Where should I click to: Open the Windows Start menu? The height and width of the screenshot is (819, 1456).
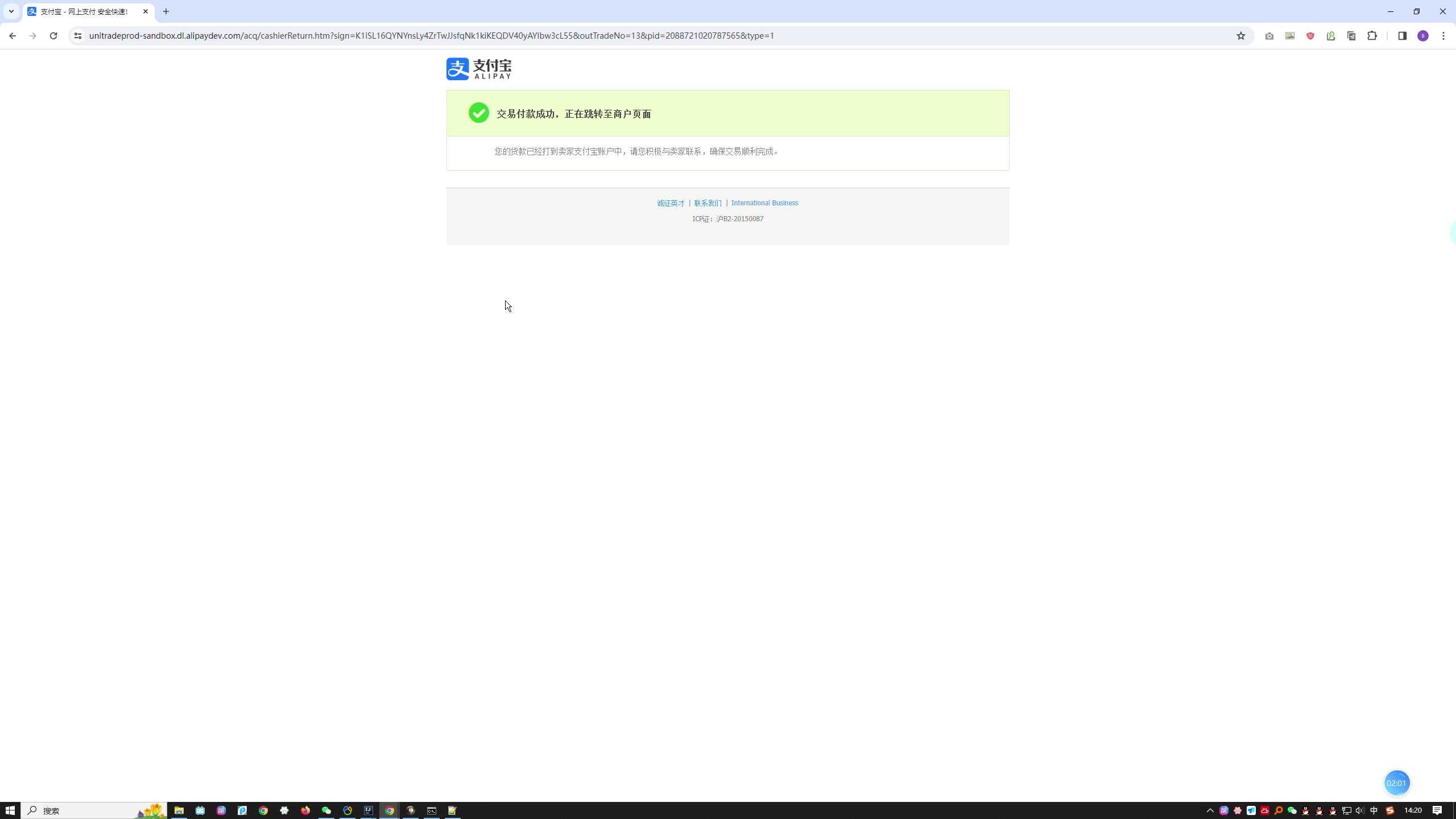click(x=10, y=810)
